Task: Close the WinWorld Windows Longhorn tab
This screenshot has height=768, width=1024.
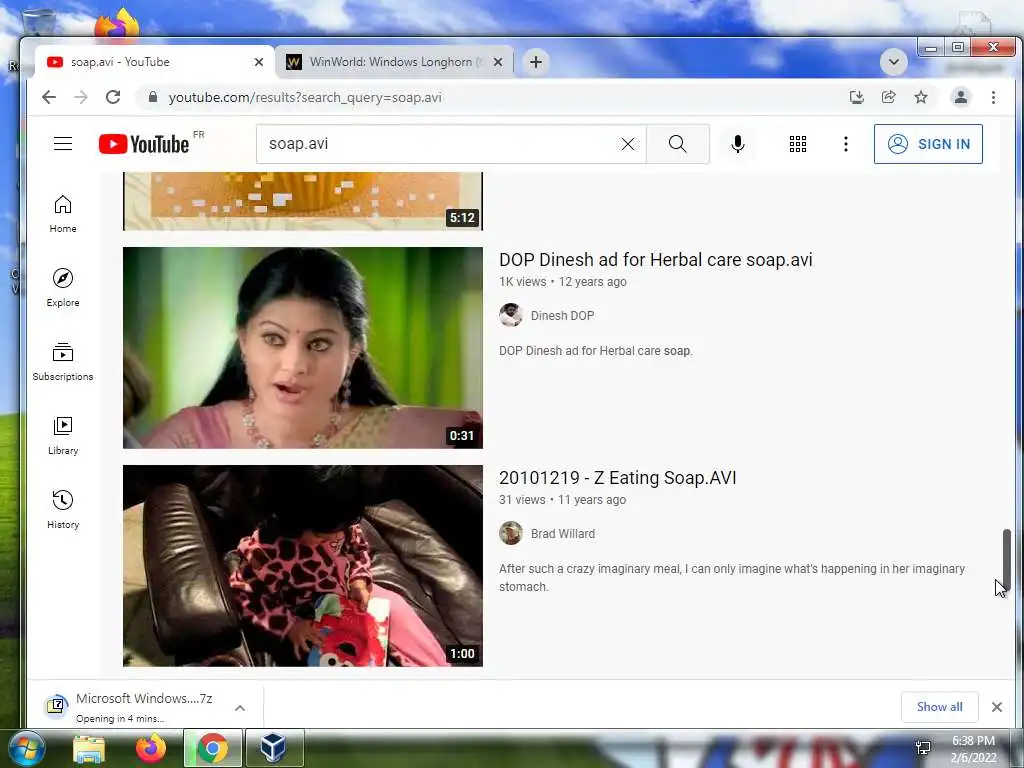Action: click(x=498, y=62)
